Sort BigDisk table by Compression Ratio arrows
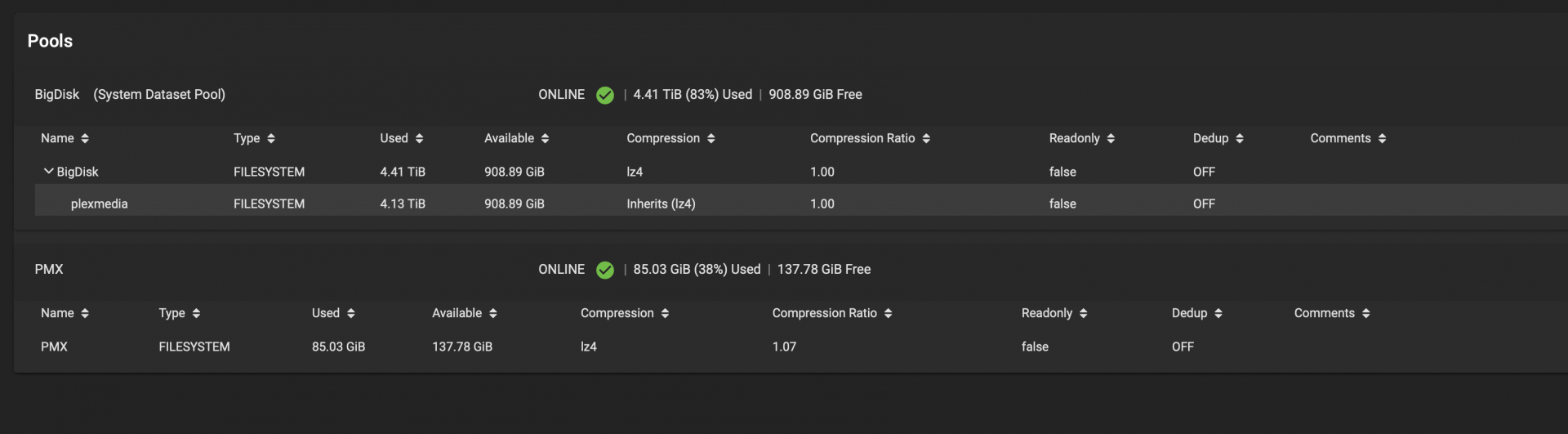 [926, 139]
